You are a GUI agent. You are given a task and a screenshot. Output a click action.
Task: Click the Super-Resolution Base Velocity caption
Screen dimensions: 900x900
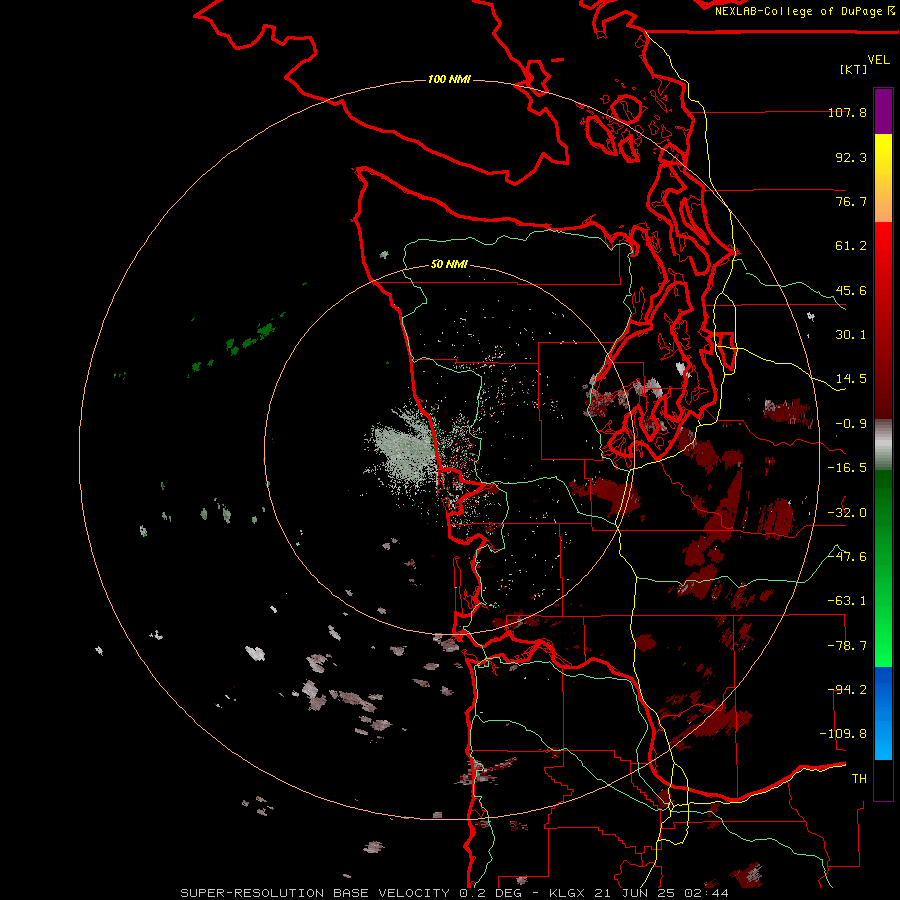(455, 893)
